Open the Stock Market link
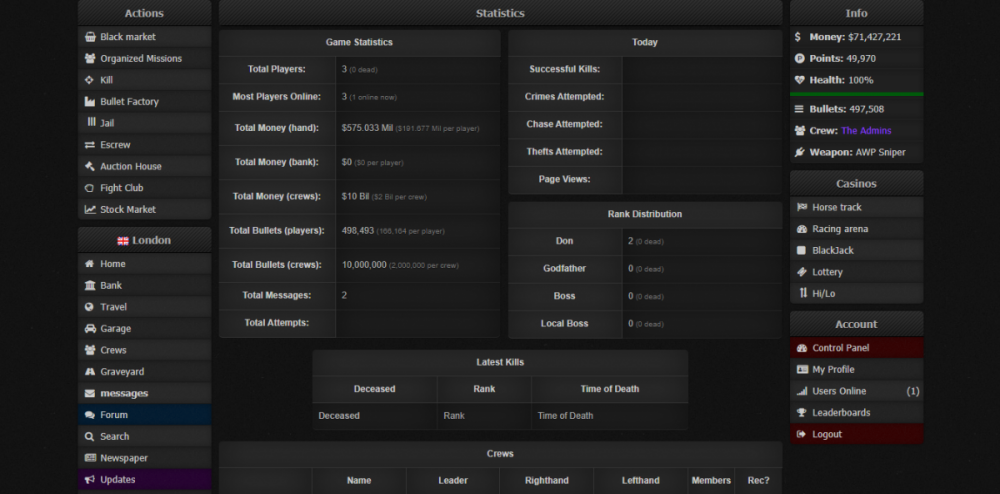The width and height of the screenshot is (1000, 494). coord(145,210)
